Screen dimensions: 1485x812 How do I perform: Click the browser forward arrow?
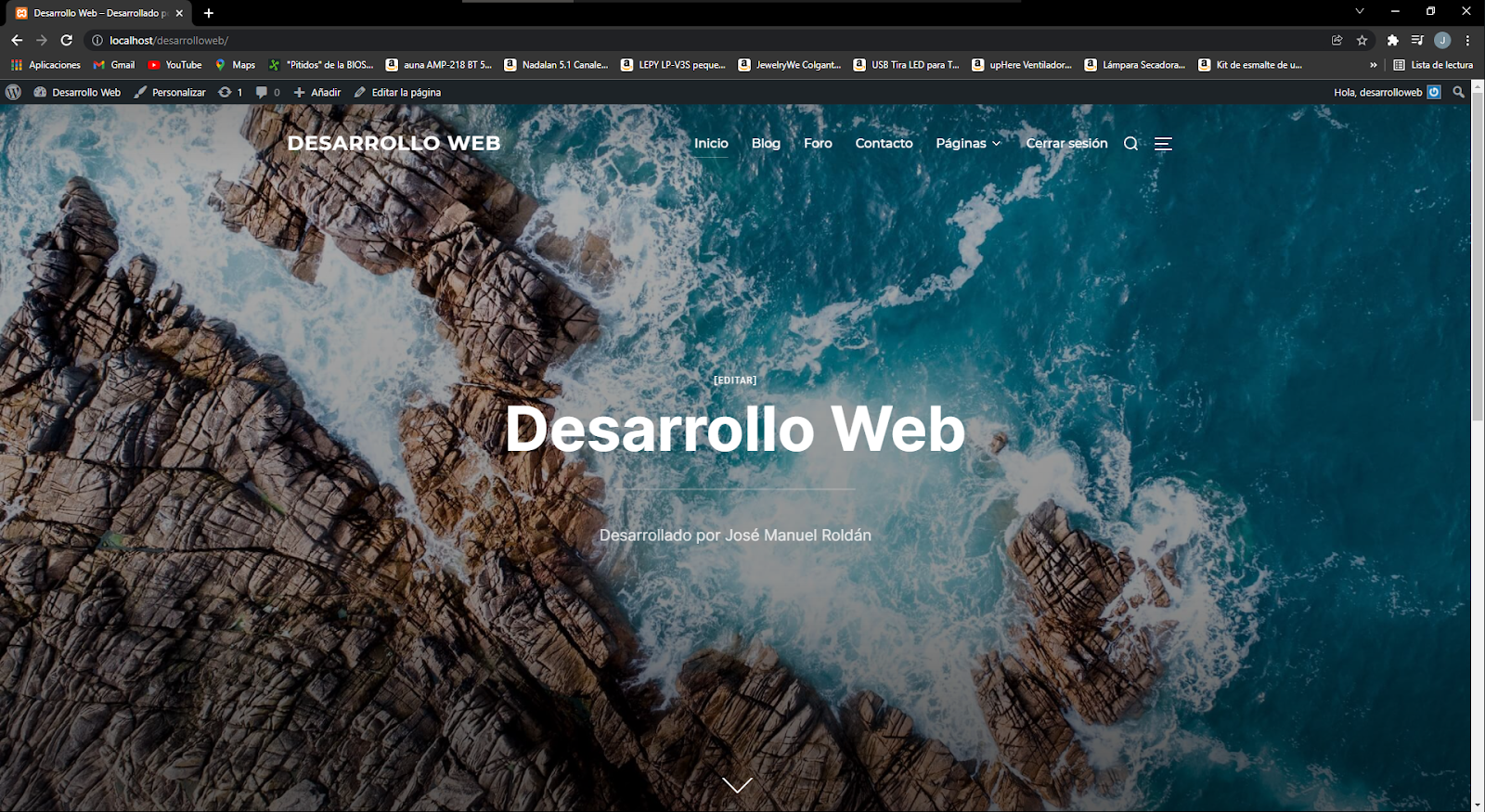[41, 40]
